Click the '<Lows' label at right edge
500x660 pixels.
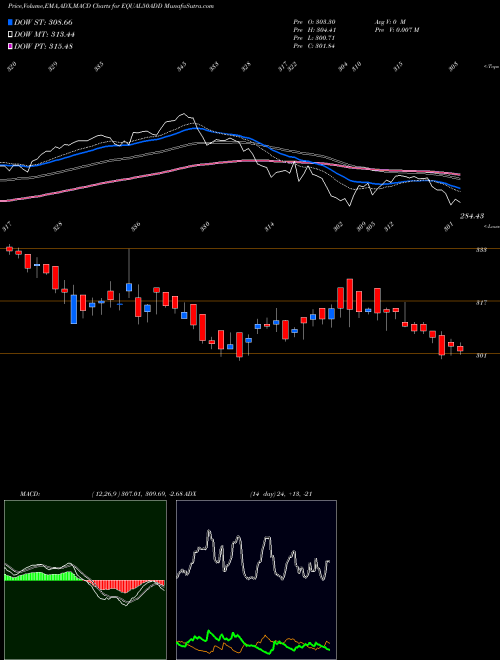(x=492, y=226)
